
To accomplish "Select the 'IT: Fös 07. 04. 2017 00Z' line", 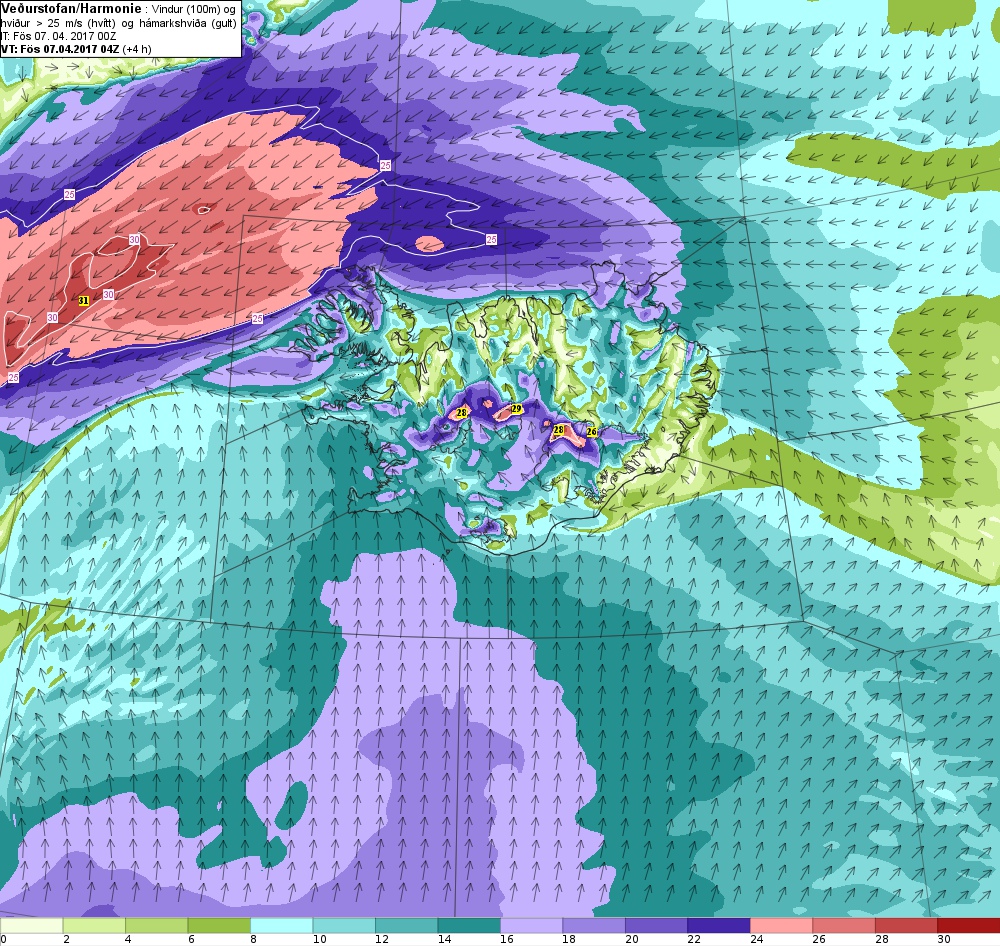I will [58, 36].
